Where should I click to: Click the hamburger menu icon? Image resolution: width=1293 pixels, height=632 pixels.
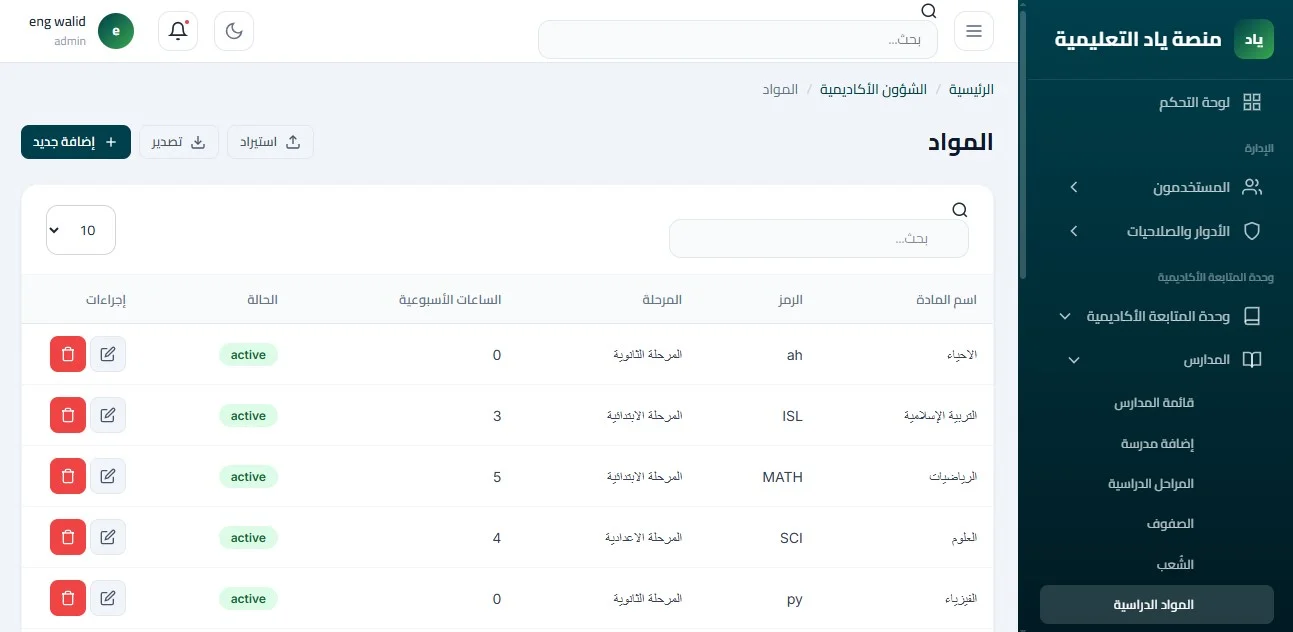tap(974, 31)
